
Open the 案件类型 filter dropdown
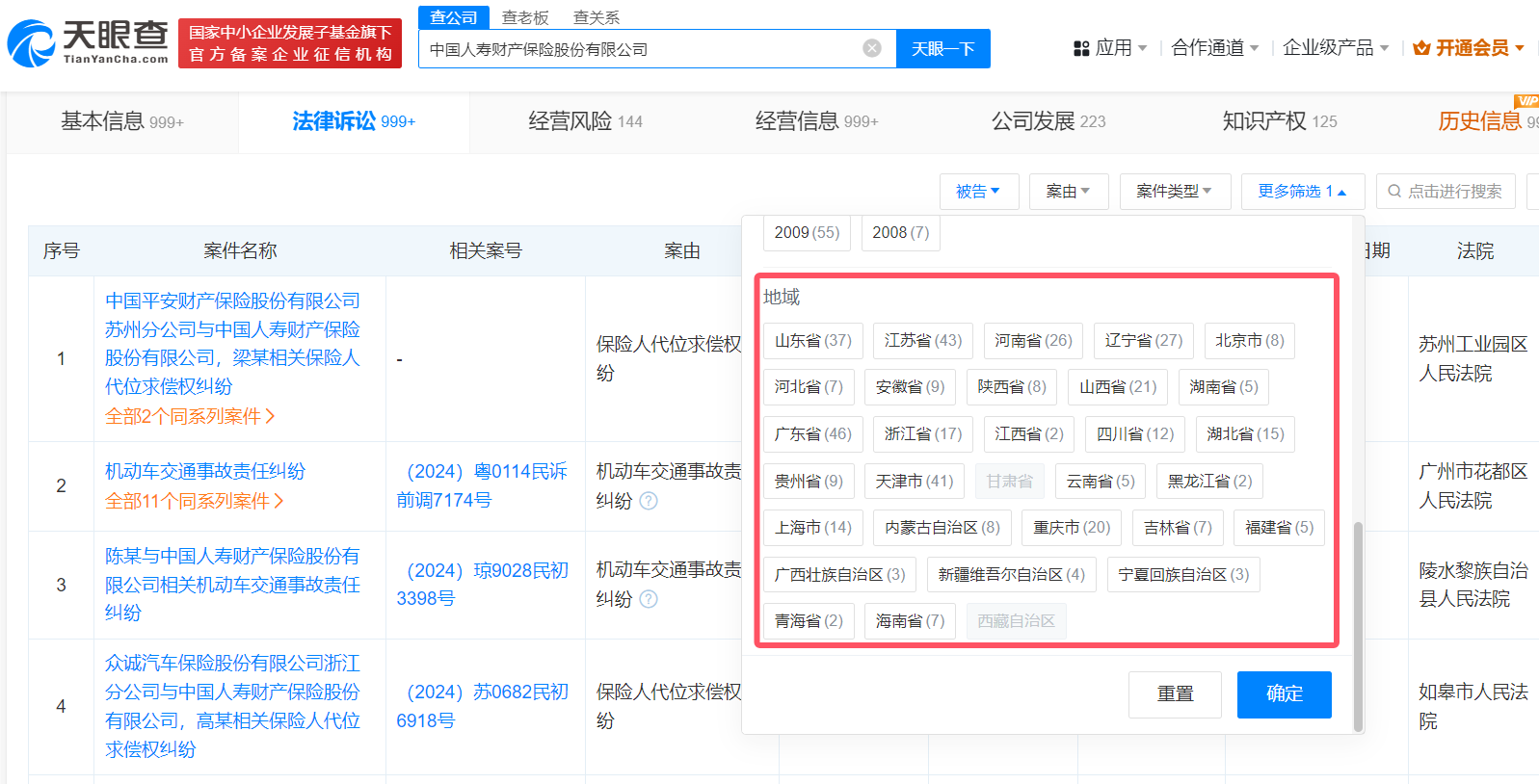point(1175,191)
